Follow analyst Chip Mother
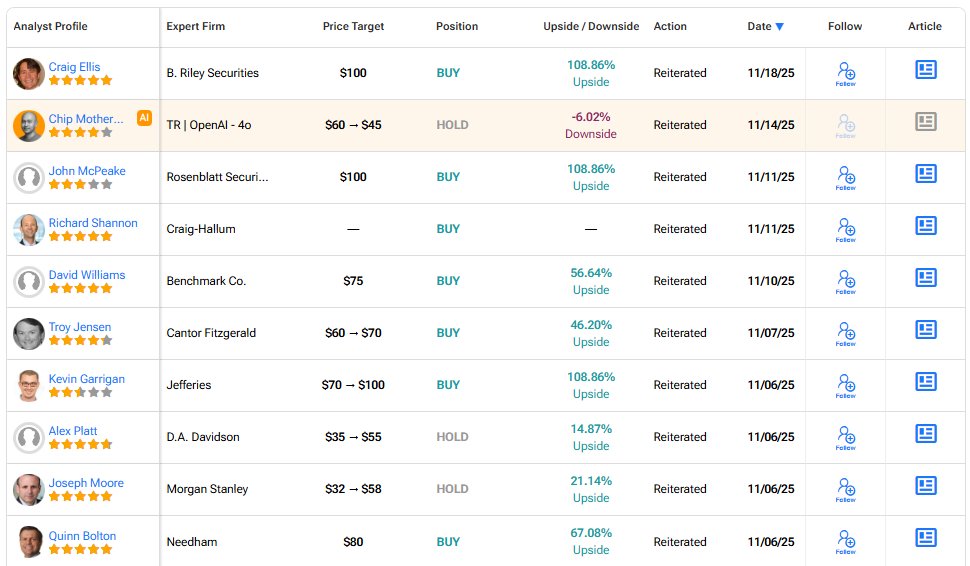Screen dimensions: 970x566 pos(846,126)
